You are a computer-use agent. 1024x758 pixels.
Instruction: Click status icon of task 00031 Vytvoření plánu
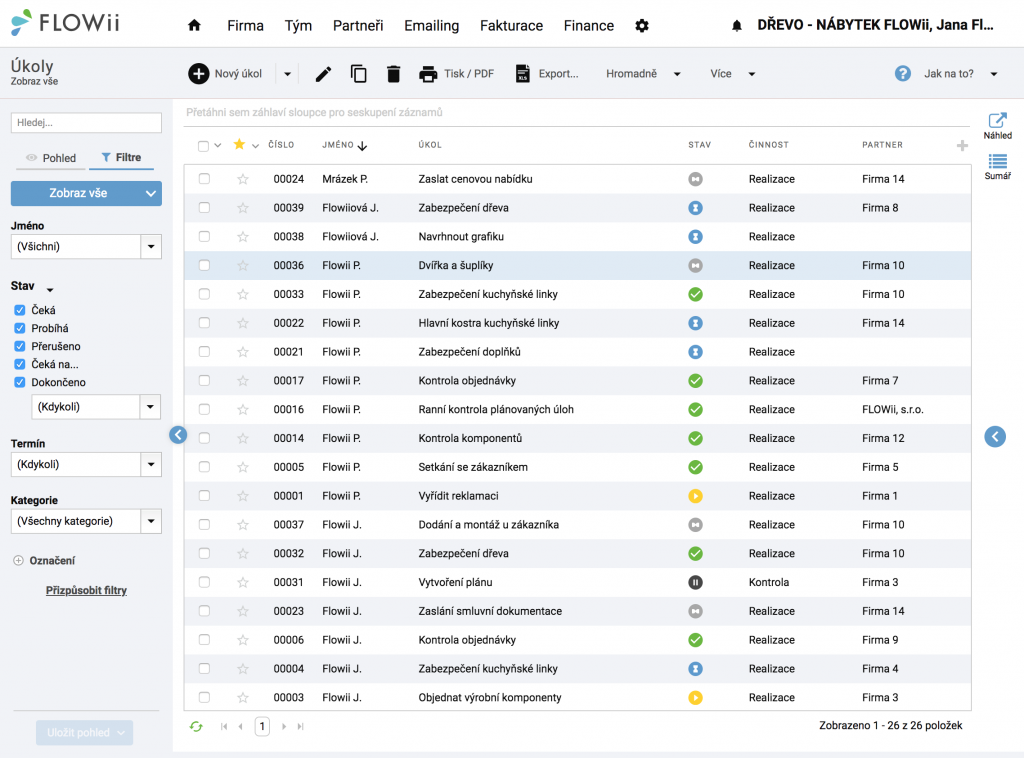(696, 582)
